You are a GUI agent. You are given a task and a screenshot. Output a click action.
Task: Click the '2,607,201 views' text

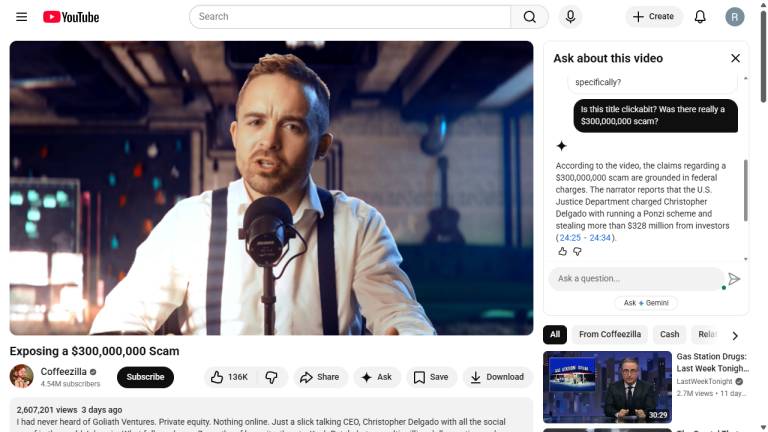[x=47, y=410]
